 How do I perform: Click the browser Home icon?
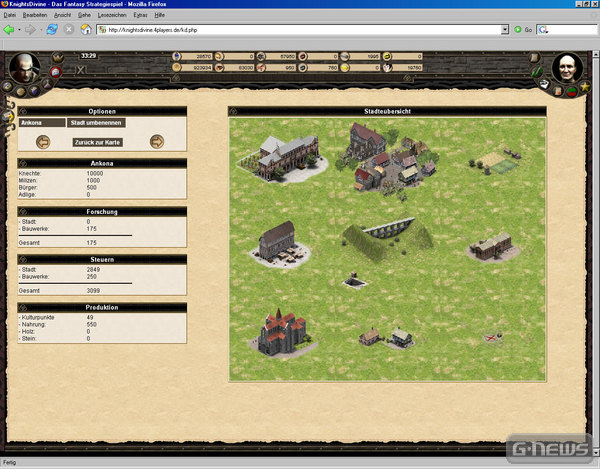coord(87,29)
